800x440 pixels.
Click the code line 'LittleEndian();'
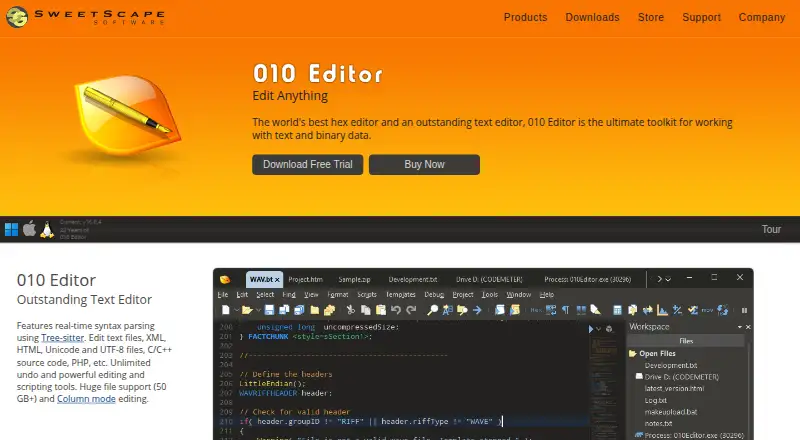point(272,383)
